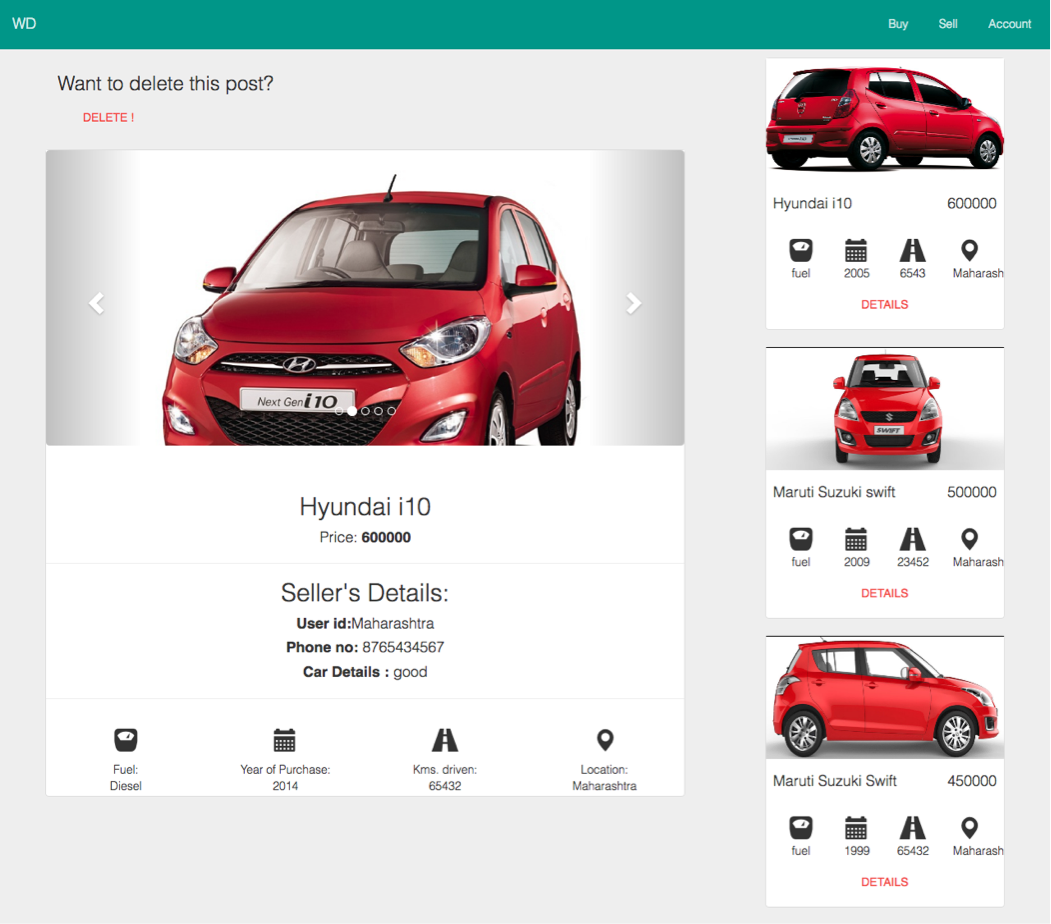The height and width of the screenshot is (924, 1051).
Task: Go to previous carousel image with left arrow
Action: coord(97,303)
